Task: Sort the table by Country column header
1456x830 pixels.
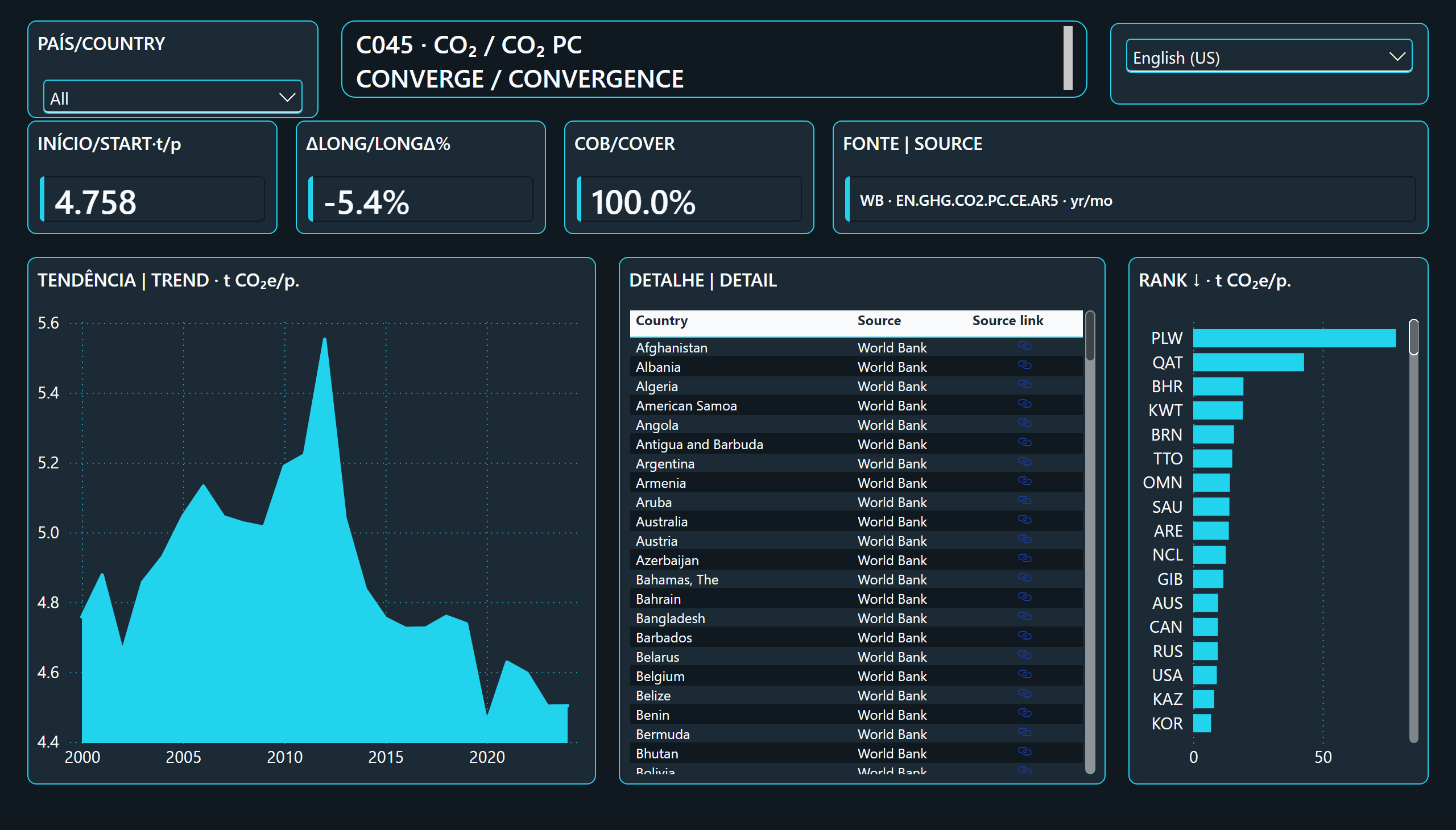Action: (661, 321)
